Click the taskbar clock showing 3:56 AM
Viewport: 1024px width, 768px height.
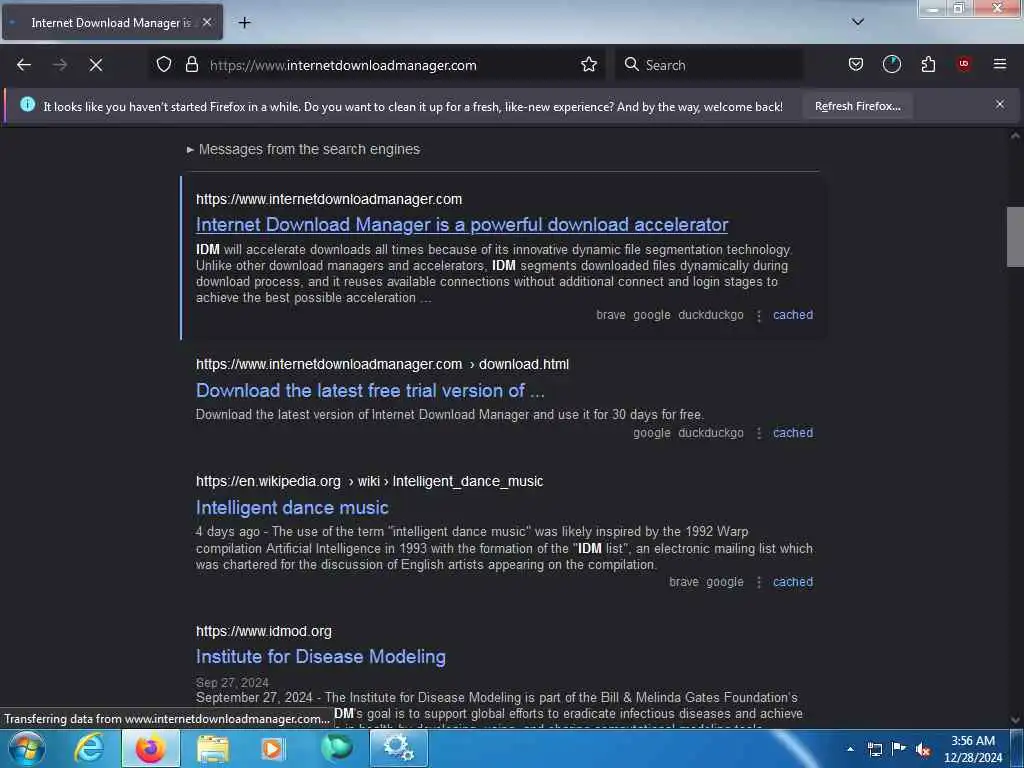point(973,749)
